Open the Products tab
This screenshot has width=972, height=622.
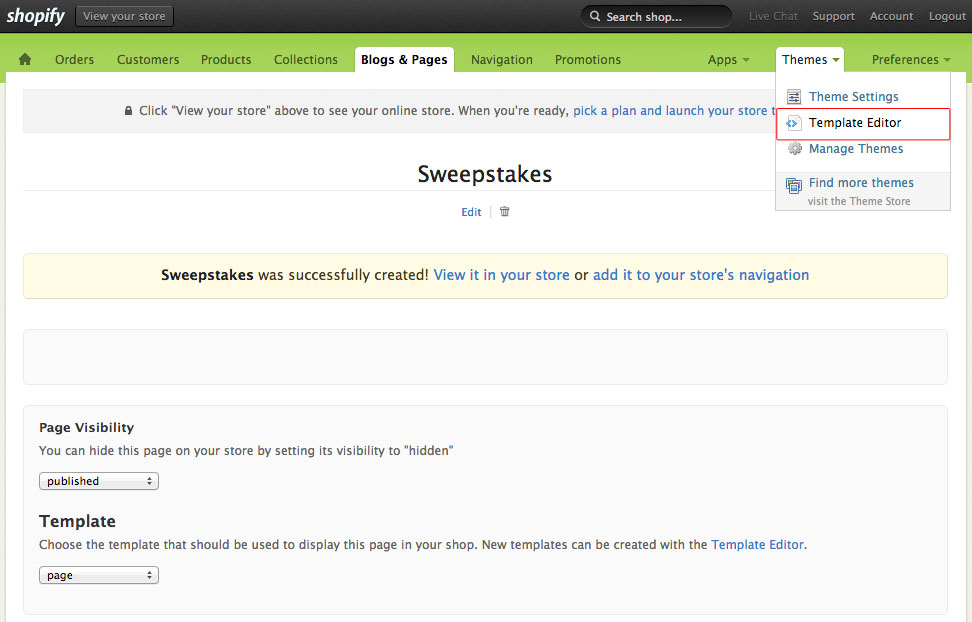226,60
